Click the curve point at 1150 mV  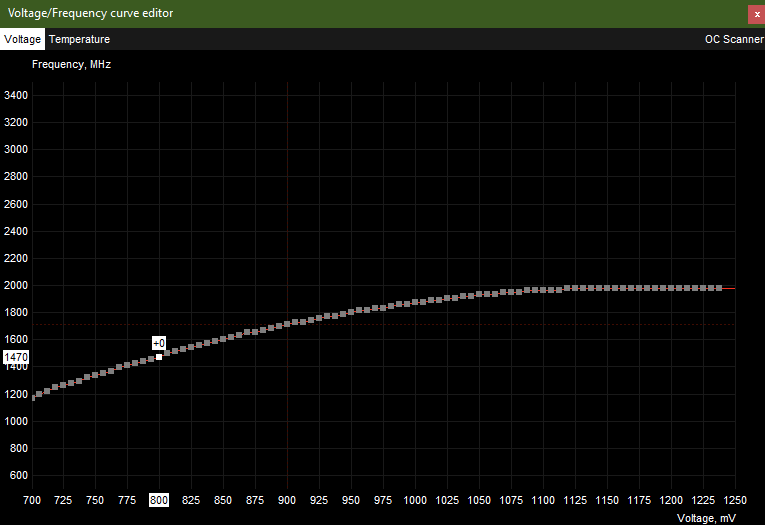607,288
